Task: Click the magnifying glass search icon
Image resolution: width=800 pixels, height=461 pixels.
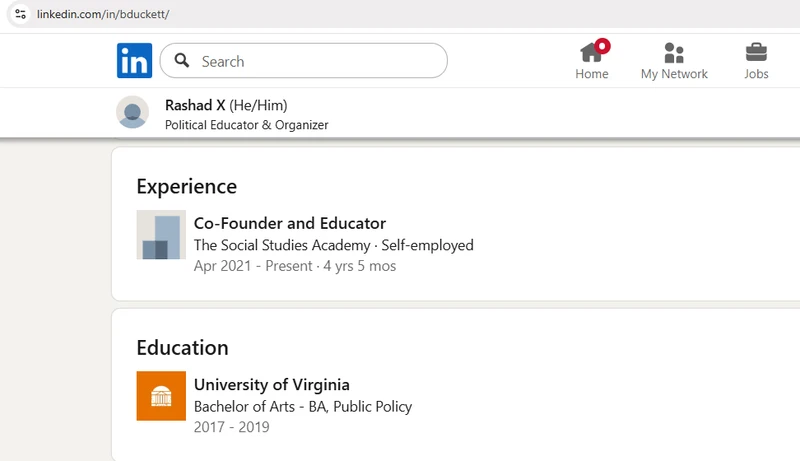Action: 182,61
